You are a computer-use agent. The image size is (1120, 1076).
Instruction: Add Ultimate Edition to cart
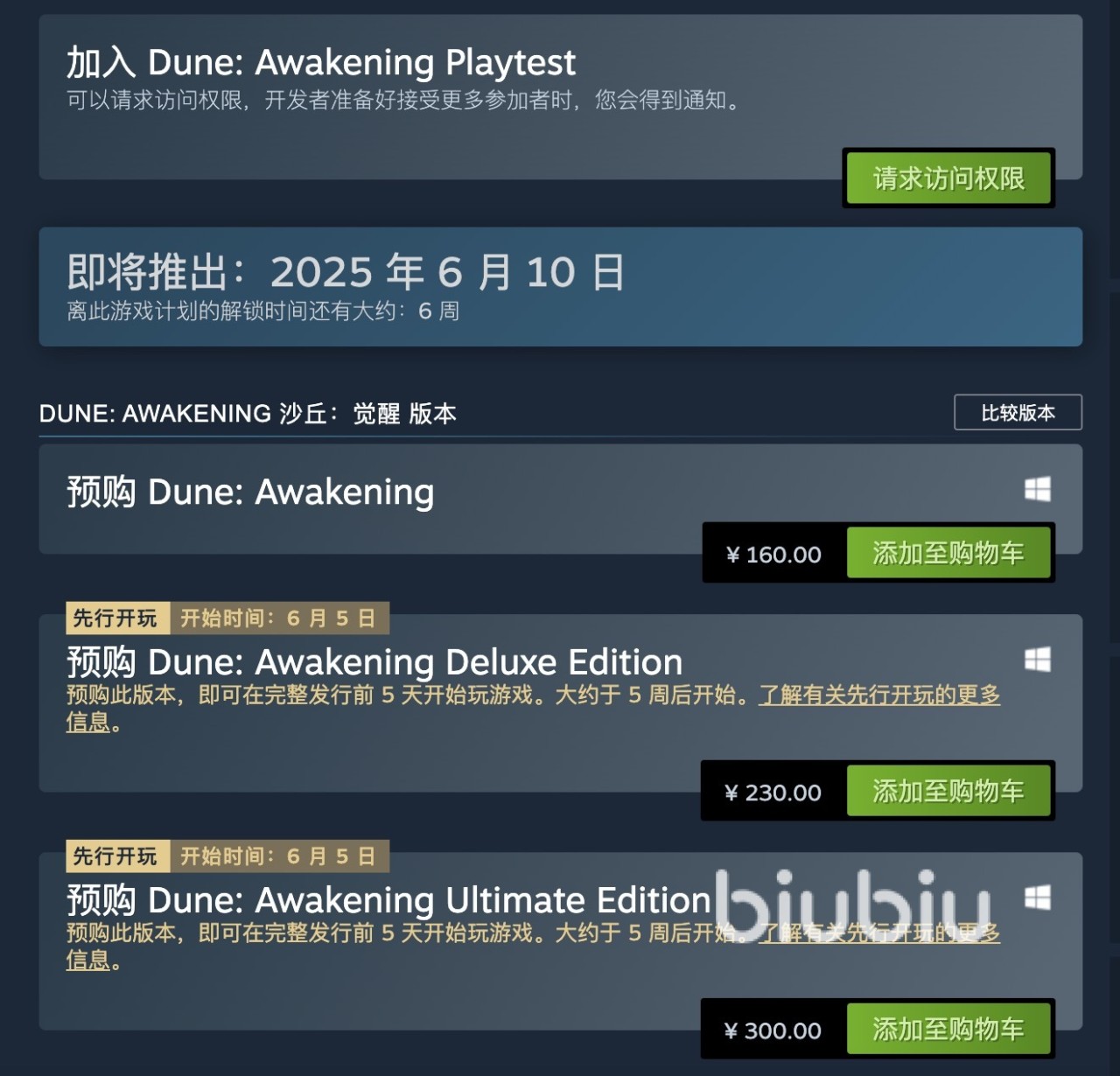(x=948, y=1029)
